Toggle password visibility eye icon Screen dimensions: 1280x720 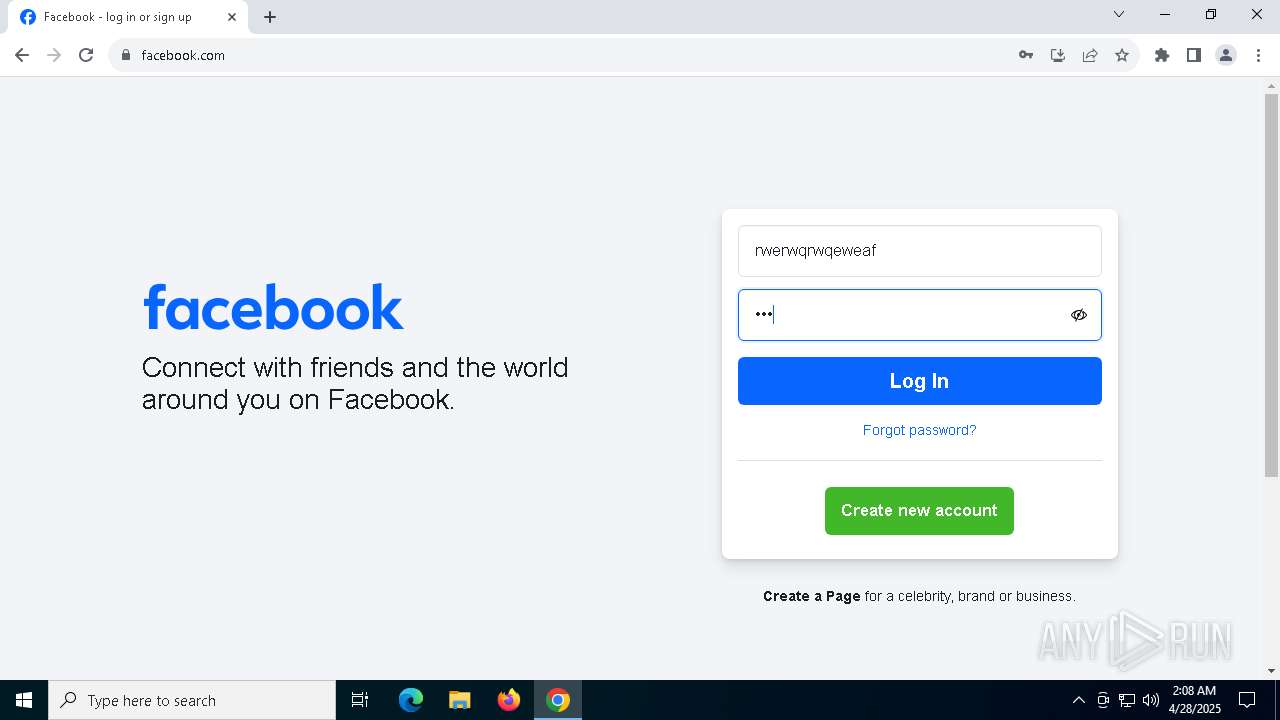click(1078, 315)
